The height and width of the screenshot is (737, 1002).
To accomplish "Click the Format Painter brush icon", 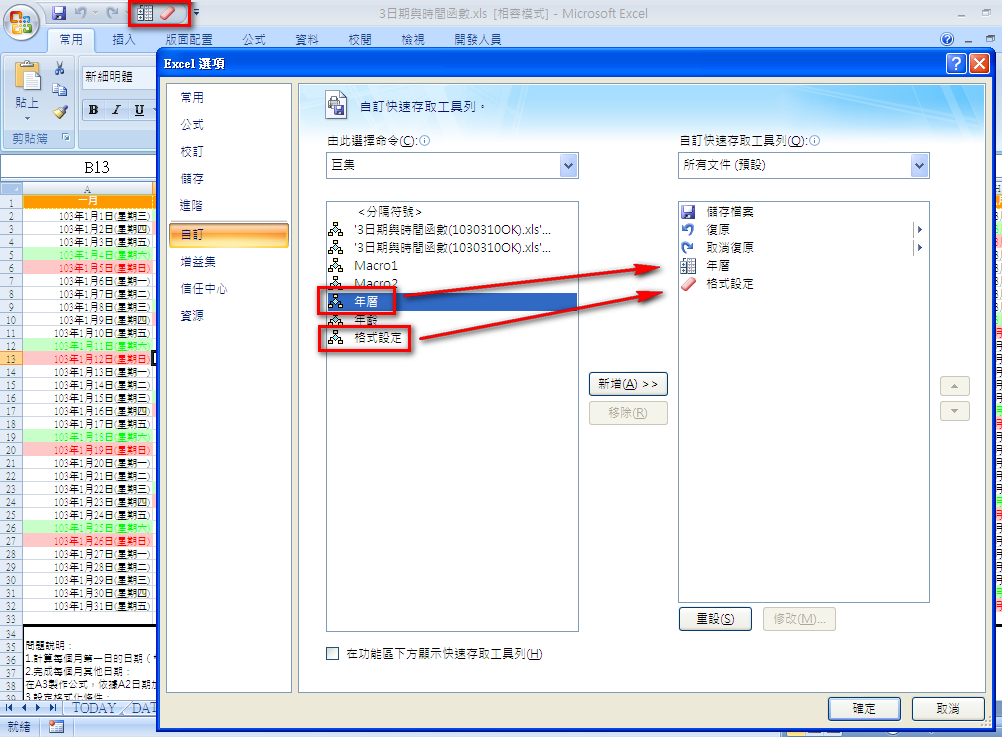I will [60, 112].
